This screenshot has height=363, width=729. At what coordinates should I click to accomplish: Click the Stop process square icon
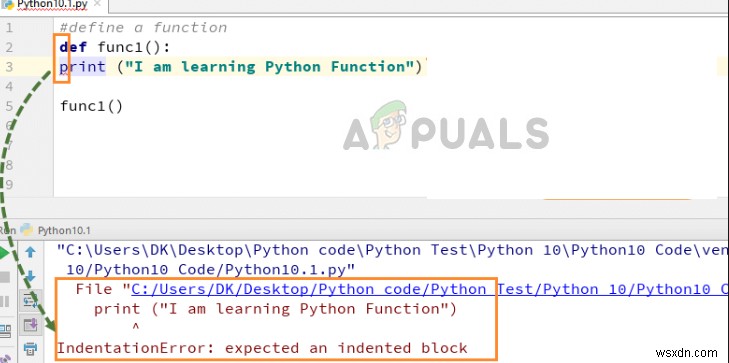4,277
